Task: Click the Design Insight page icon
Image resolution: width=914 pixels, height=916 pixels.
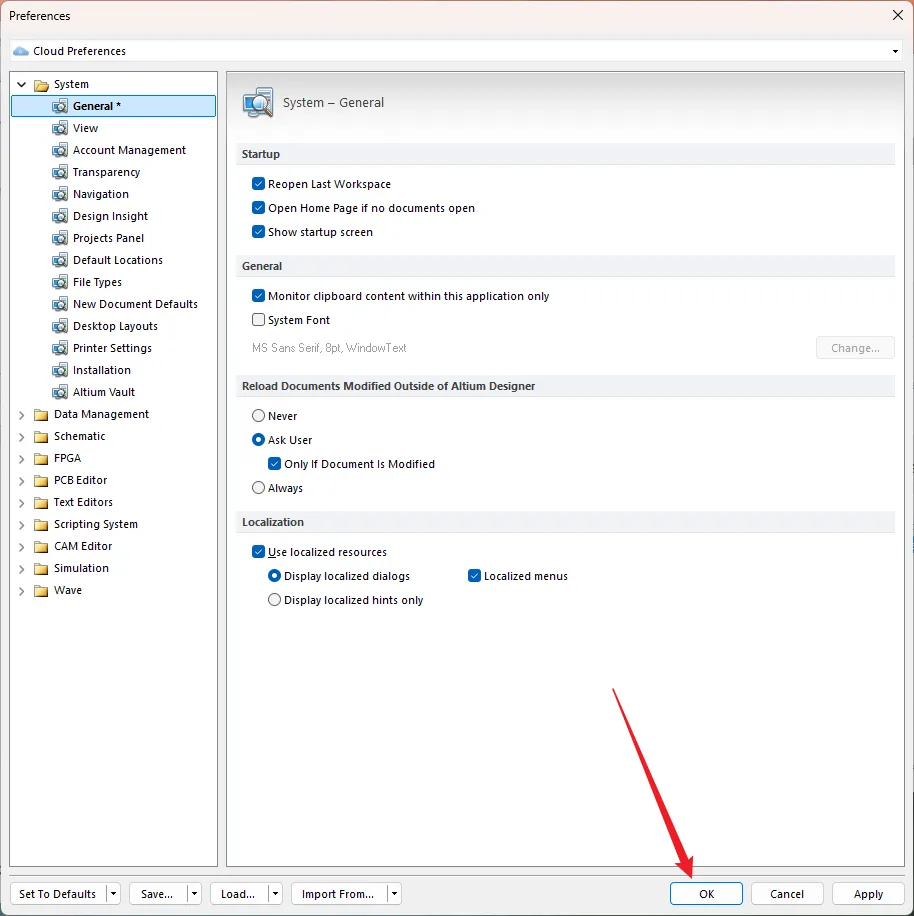Action: pos(60,216)
